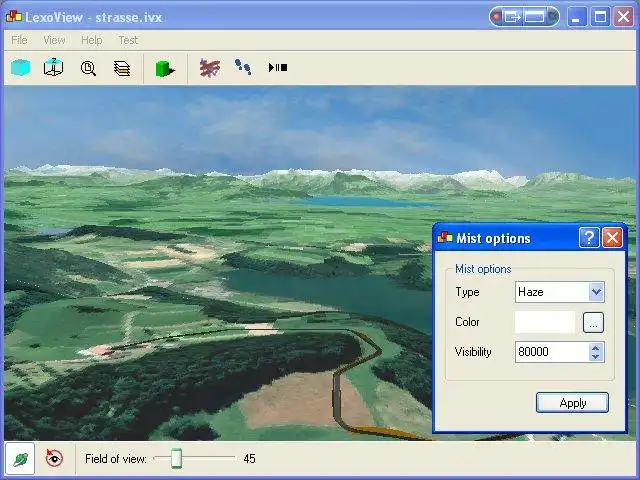Open the Test menu
The width and height of the screenshot is (640, 480).
coord(128,40)
